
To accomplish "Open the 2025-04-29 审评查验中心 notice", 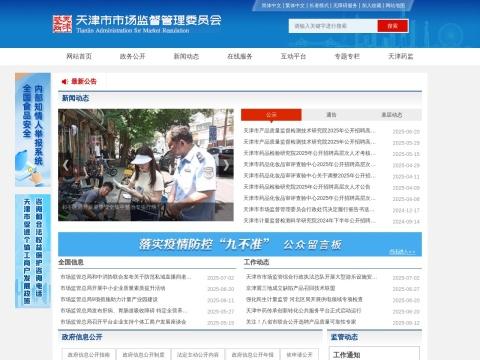I will pyautogui.click(x=309, y=164).
